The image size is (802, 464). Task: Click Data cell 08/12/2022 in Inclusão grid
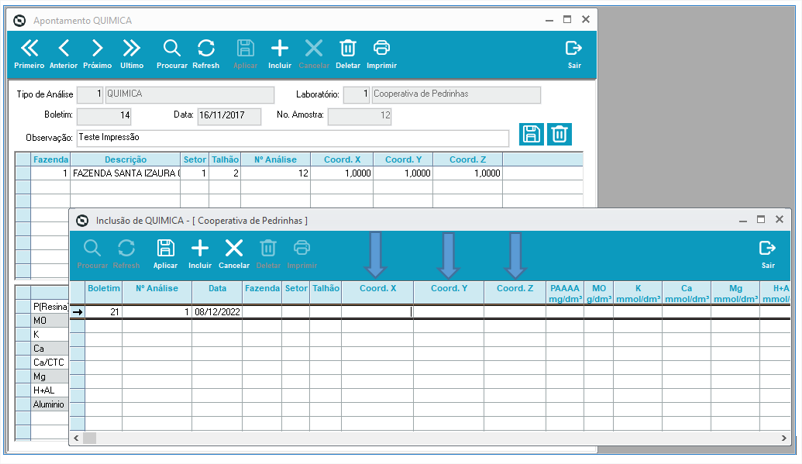[217, 312]
